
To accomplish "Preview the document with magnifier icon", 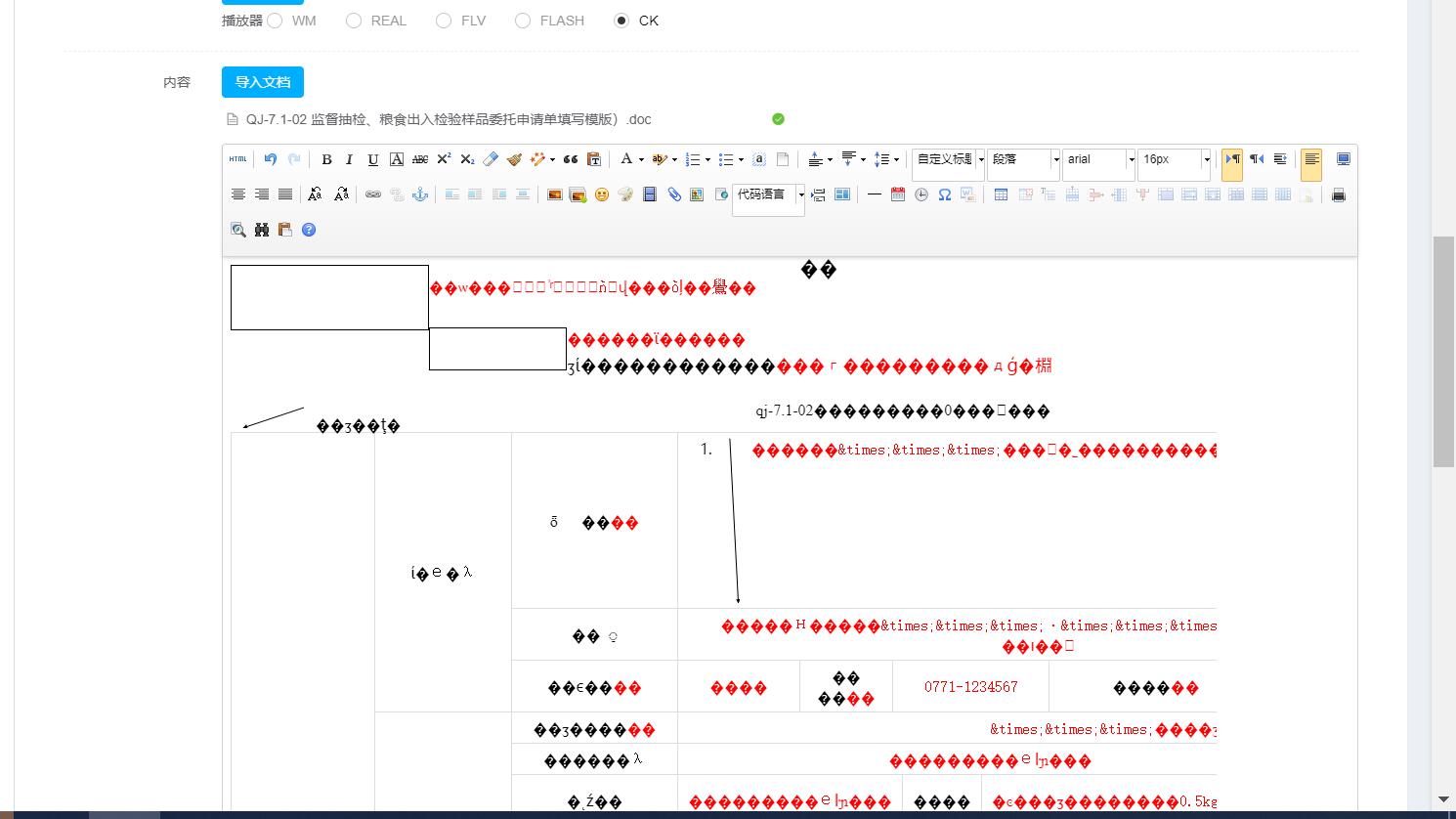I will click(238, 230).
